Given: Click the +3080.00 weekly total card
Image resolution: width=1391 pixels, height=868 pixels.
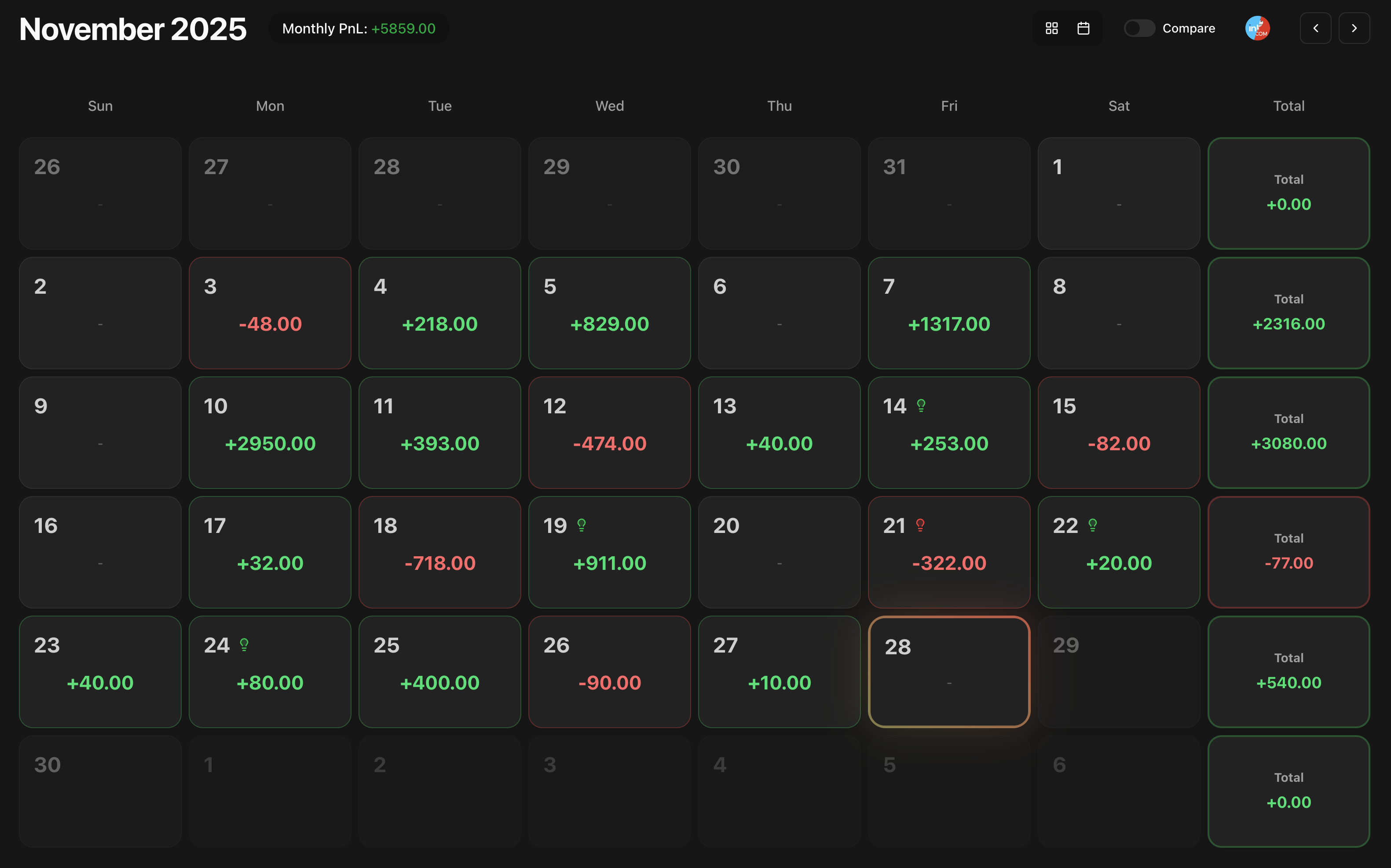Looking at the screenshot, I should (x=1288, y=432).
